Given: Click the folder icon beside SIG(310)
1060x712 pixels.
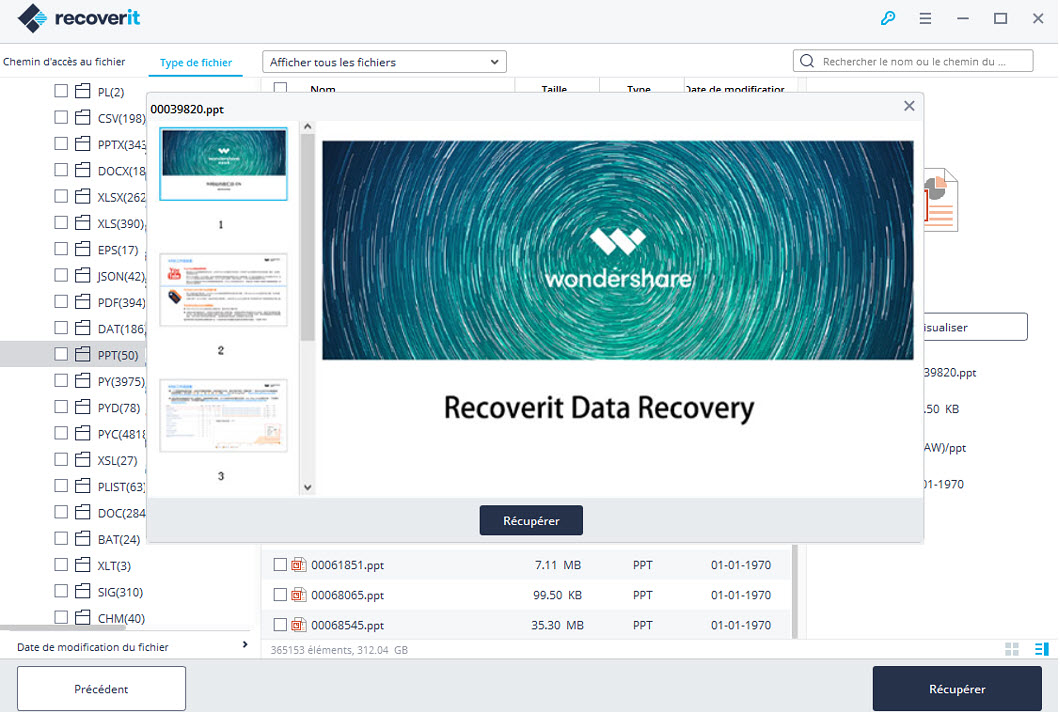Looking at the screenshot, I should pos(82,592).
